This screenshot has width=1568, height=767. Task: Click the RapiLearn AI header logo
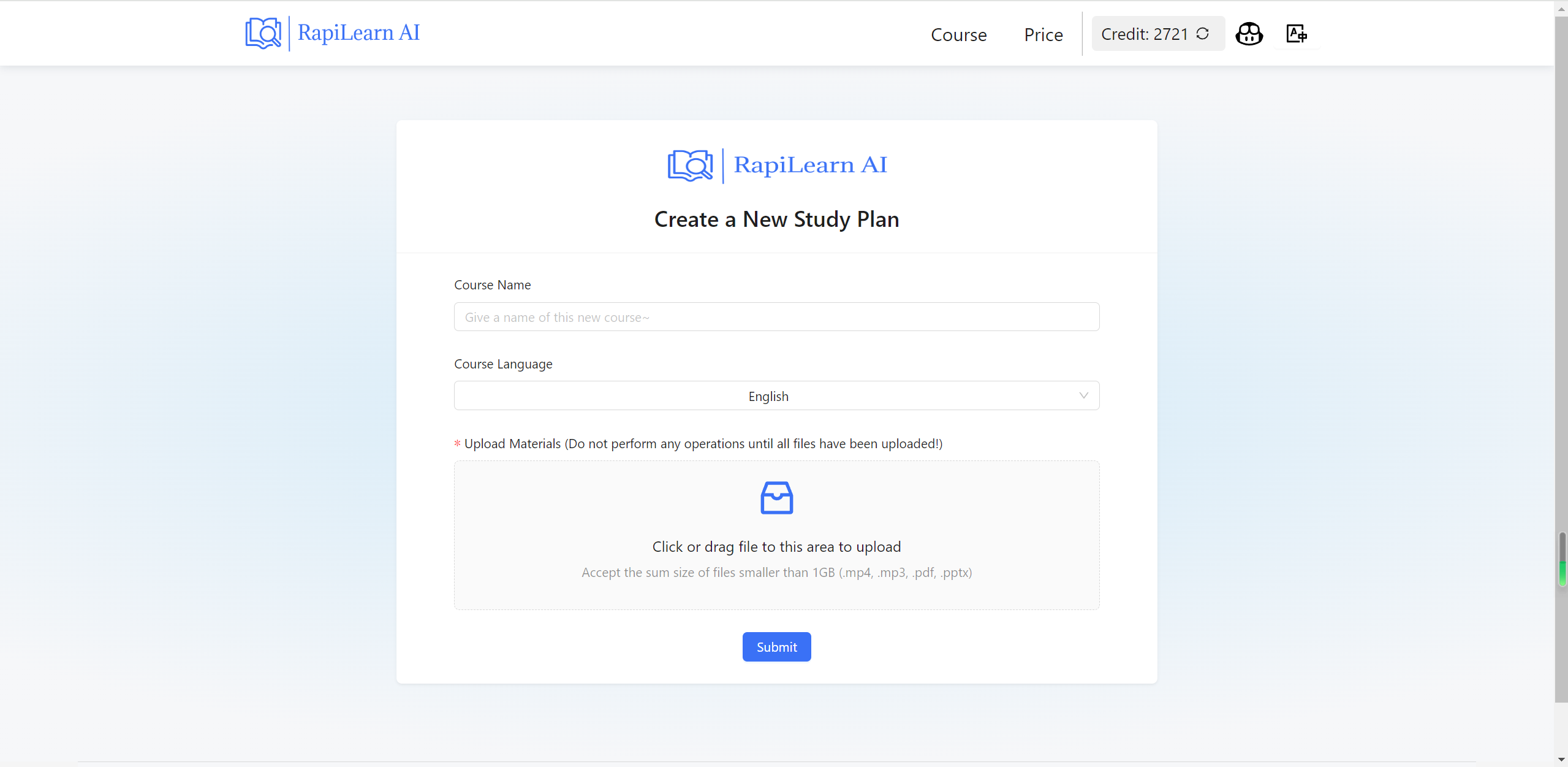[x=333, y=33]
